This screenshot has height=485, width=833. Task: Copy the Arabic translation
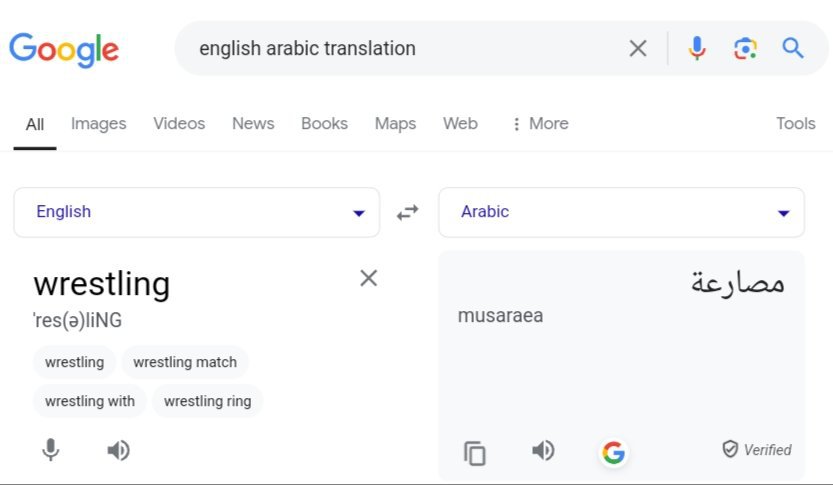(x=475, y=453)
